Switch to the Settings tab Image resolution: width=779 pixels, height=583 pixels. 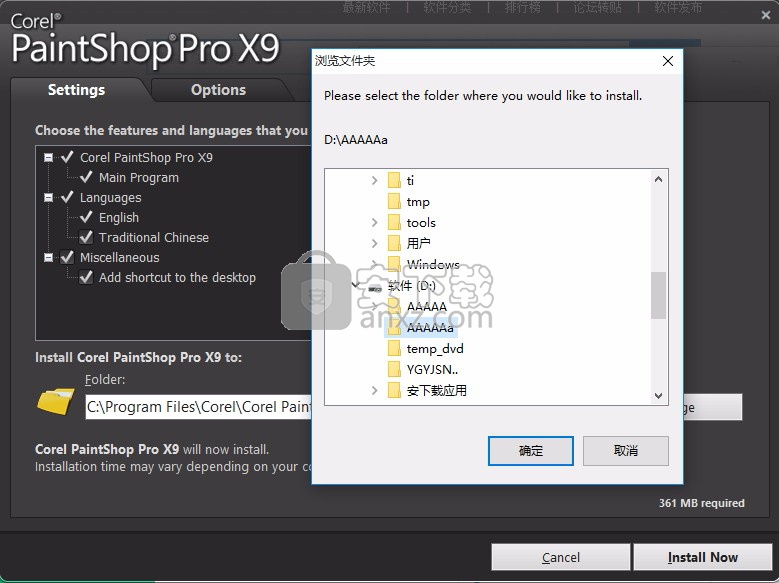click(x=76, y=90)
